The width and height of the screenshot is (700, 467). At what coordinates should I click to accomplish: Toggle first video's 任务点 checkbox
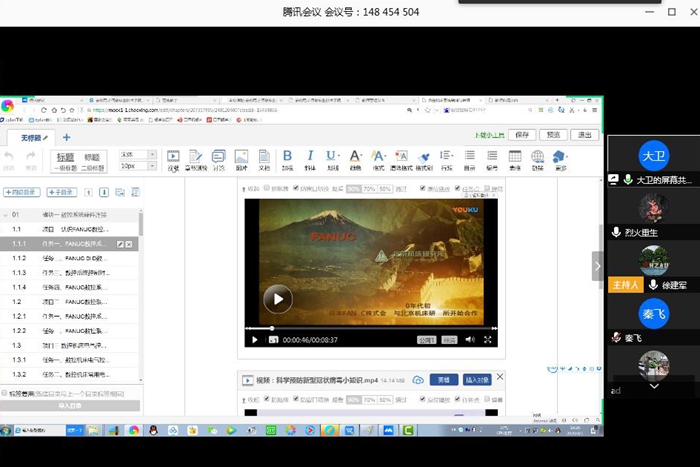pyautogui.click(x=458, y=188)
